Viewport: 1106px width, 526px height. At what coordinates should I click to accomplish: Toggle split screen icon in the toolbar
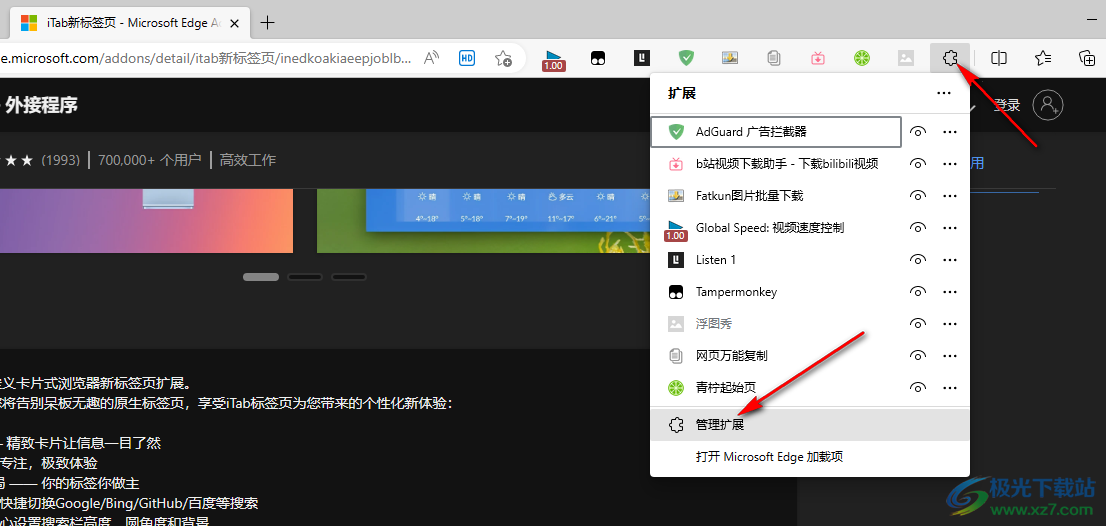tap(999, 58)
